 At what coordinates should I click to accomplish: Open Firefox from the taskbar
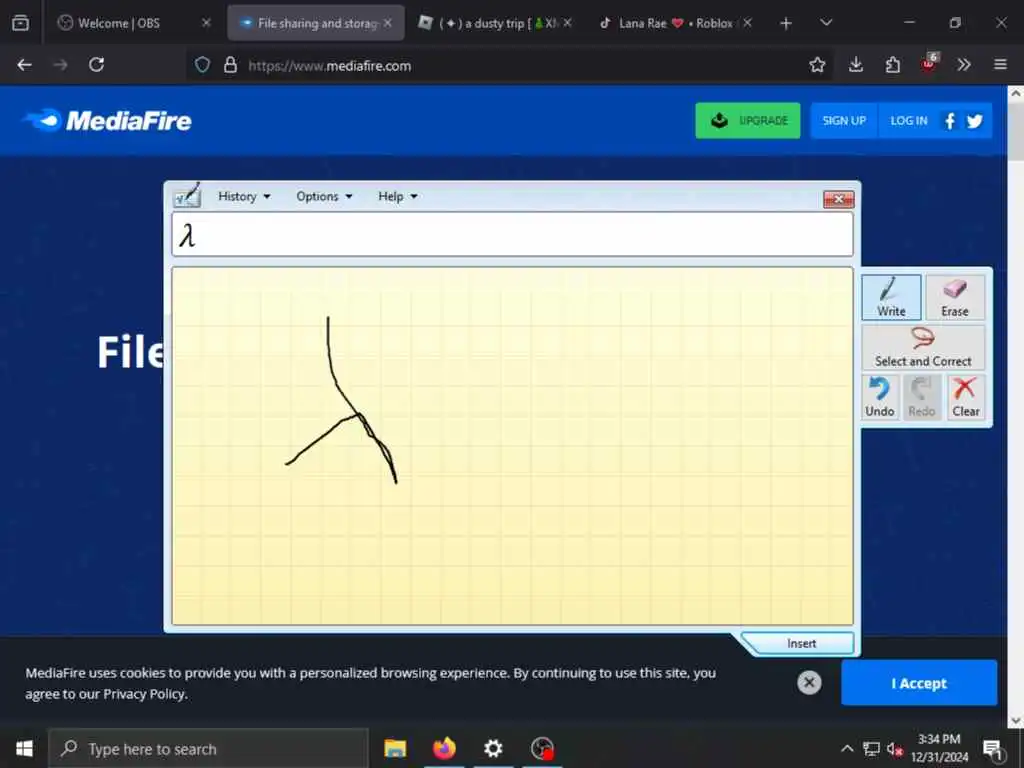coord(444,748)
